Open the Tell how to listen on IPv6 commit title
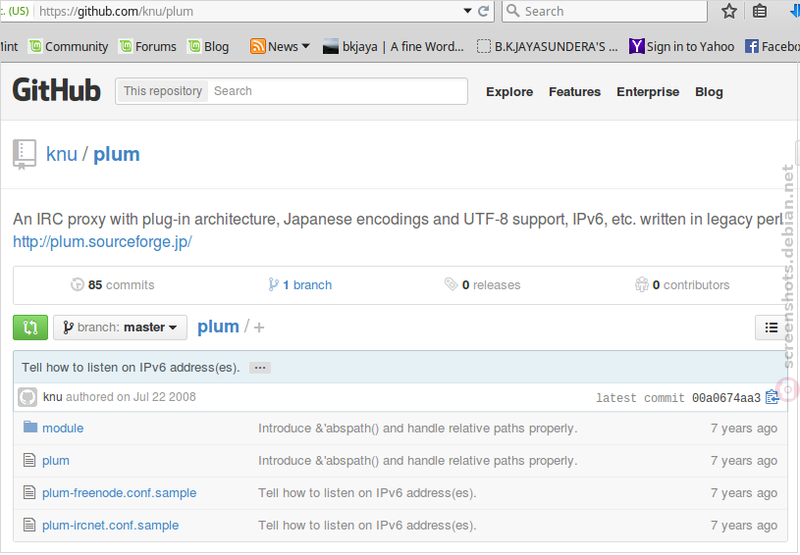This screenshot has width=800, height=555. [131, 367]
